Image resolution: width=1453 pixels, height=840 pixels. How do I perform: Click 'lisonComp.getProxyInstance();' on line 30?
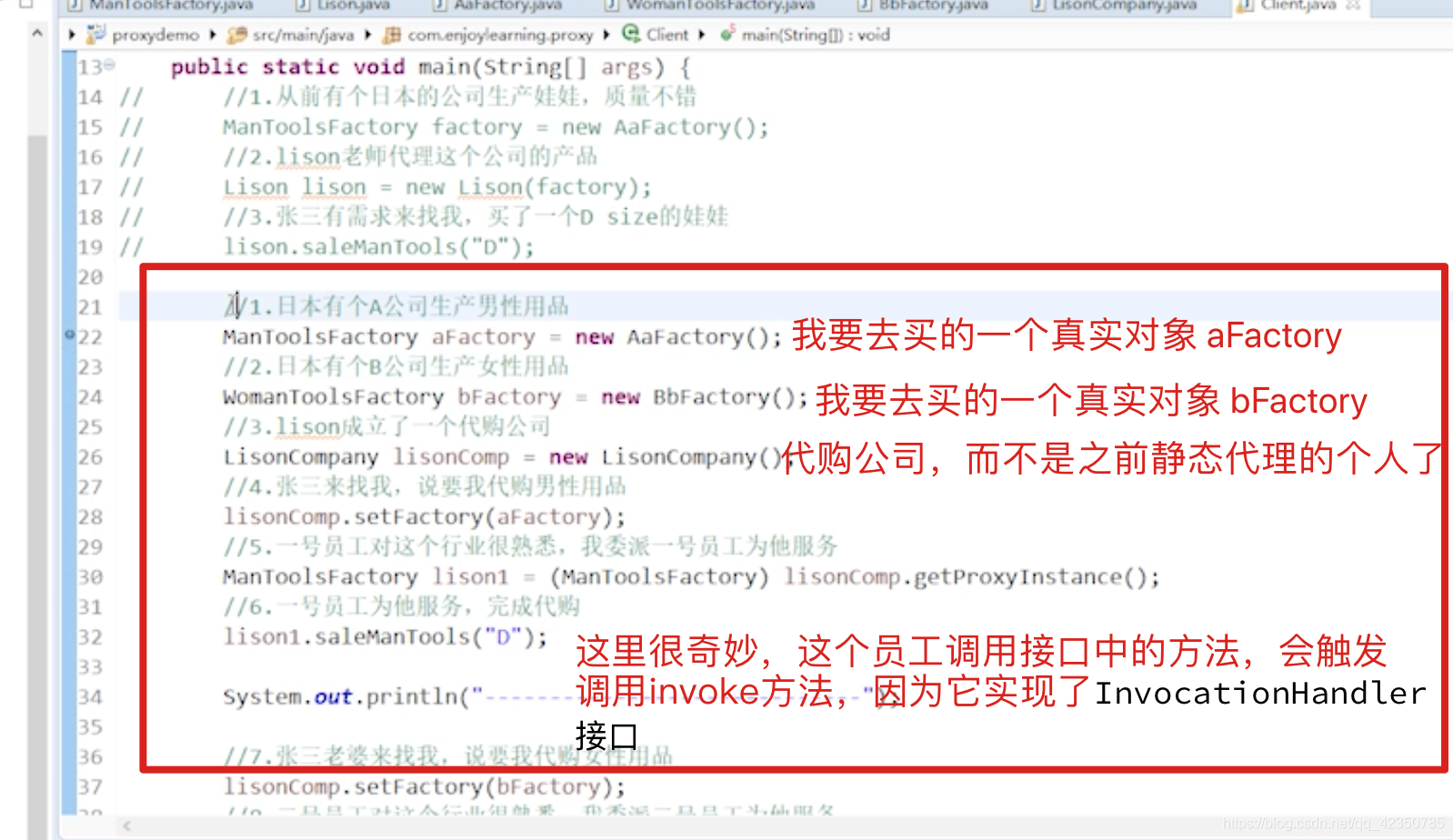972,577
